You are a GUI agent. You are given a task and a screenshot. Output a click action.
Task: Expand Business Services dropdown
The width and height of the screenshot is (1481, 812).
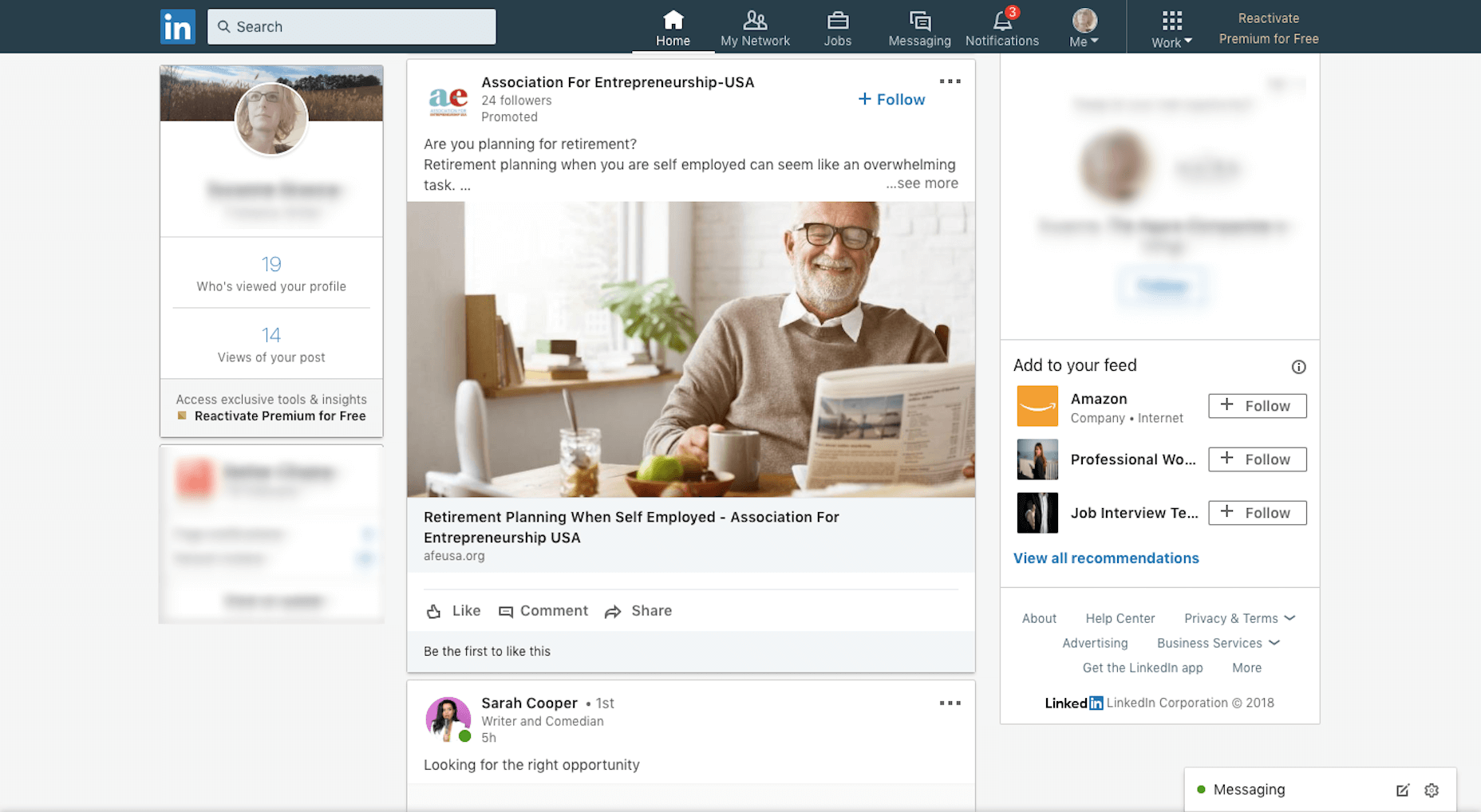point(1218,643)
